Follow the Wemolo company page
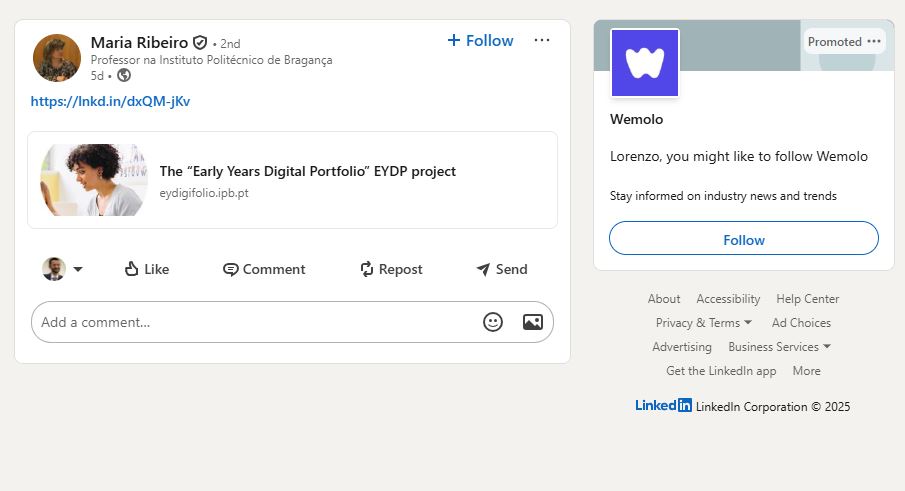This screenshot has width=905, height=491. [743, 239]
